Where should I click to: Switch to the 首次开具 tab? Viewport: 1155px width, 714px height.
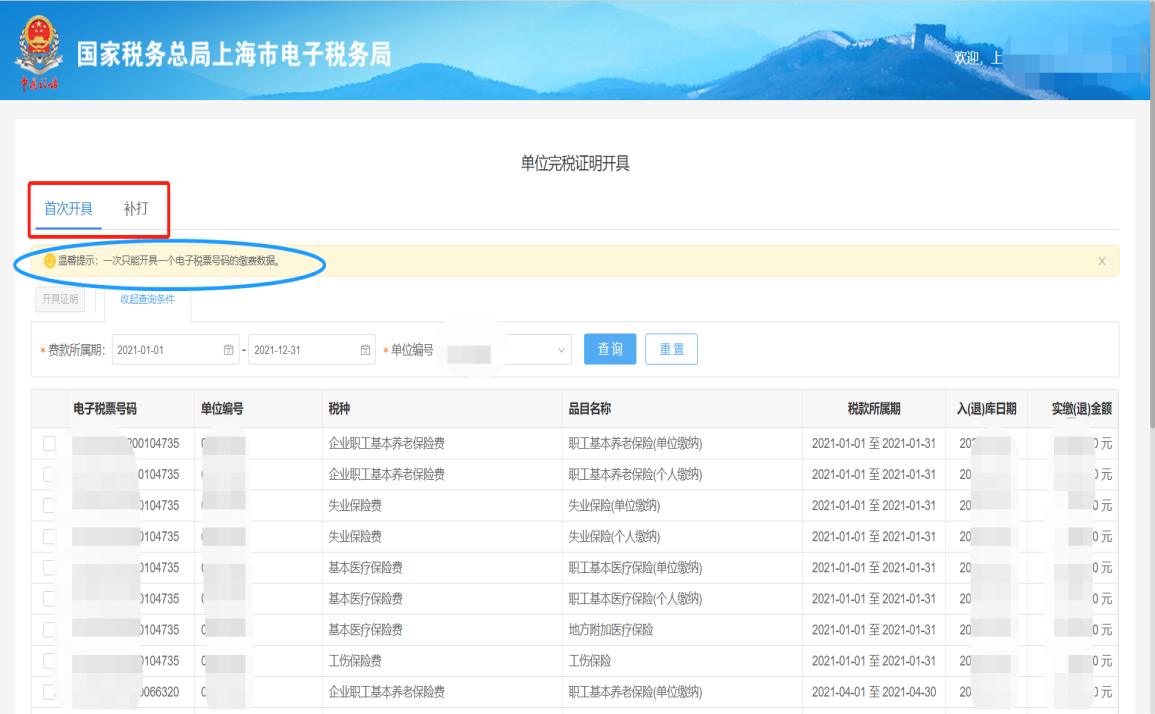(x=68, y=209)
